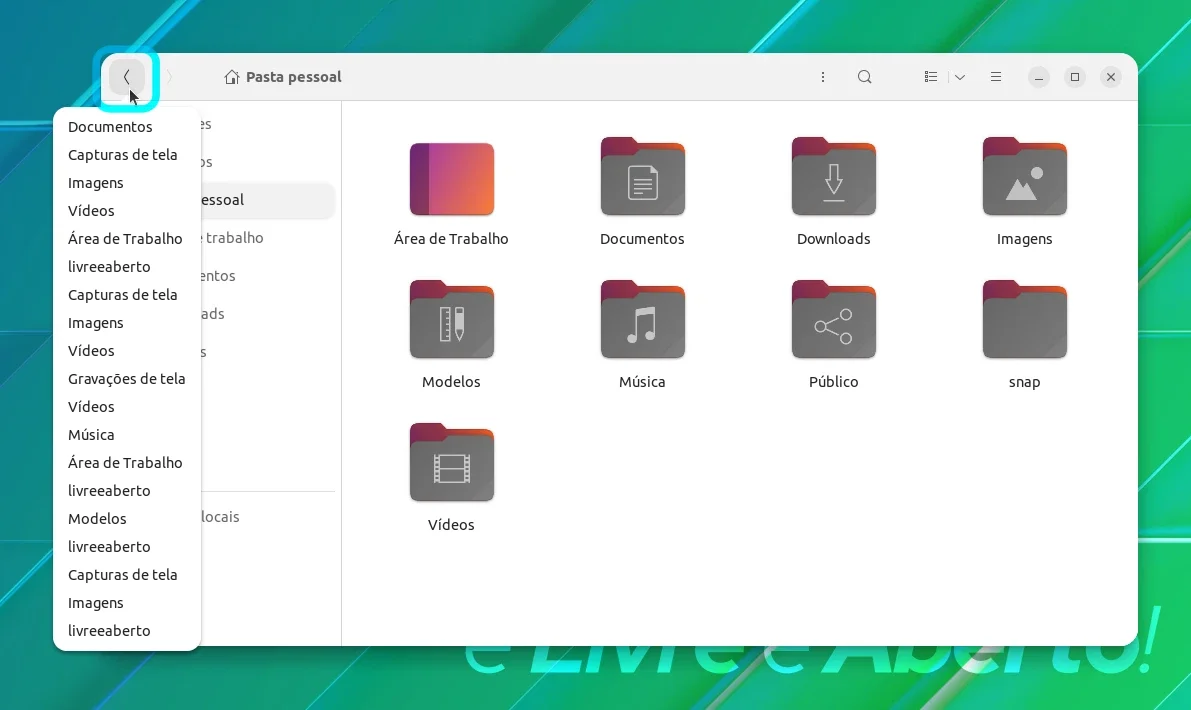Open the search magnifier icon
Image resolution: width=1191 pixels, height=710 pixels.
pos(864,77)
